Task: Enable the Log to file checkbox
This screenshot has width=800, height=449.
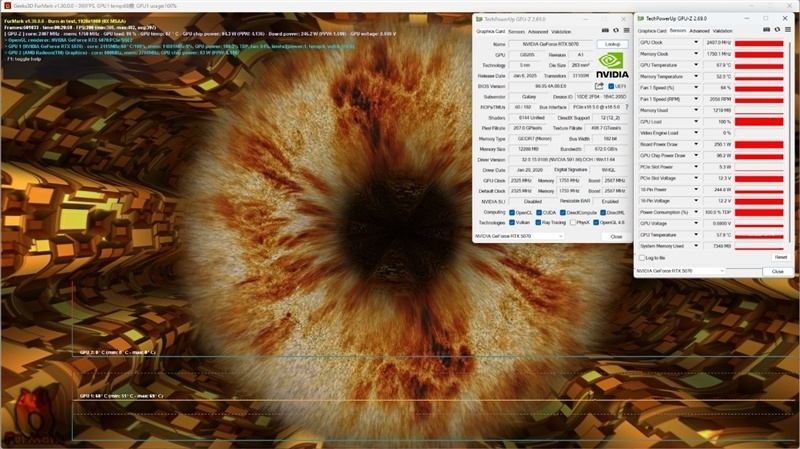Action: click(642, 258)
